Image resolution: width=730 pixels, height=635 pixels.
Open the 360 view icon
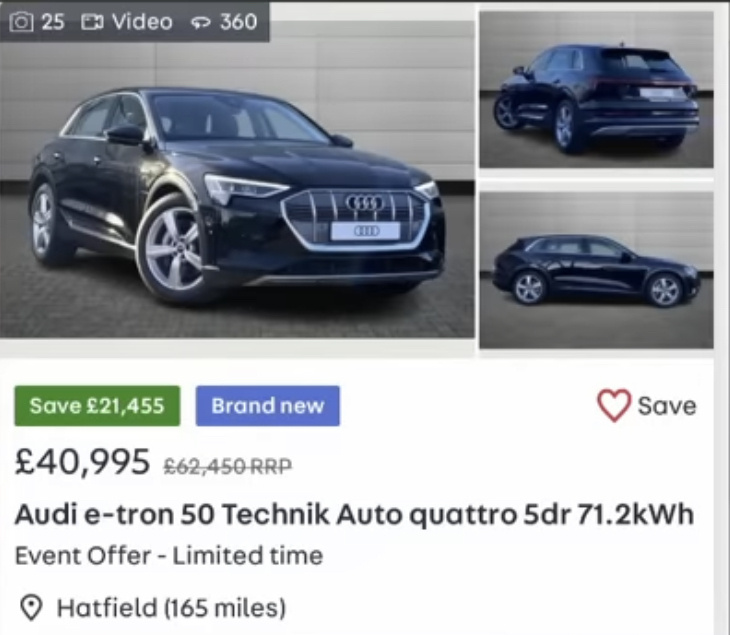[201, 23]
